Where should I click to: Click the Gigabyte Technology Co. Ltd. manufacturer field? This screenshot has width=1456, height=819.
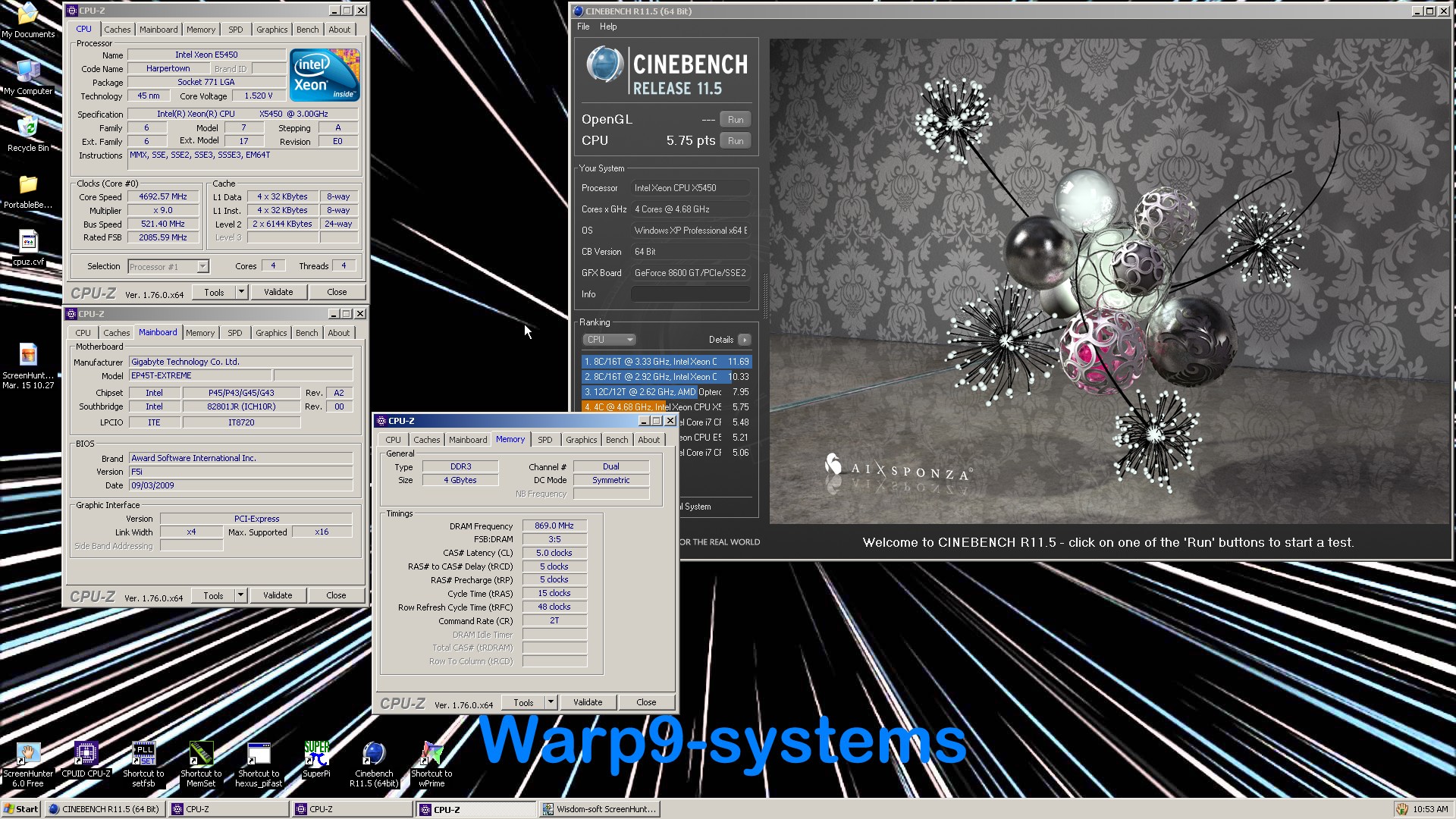[240, 362]
